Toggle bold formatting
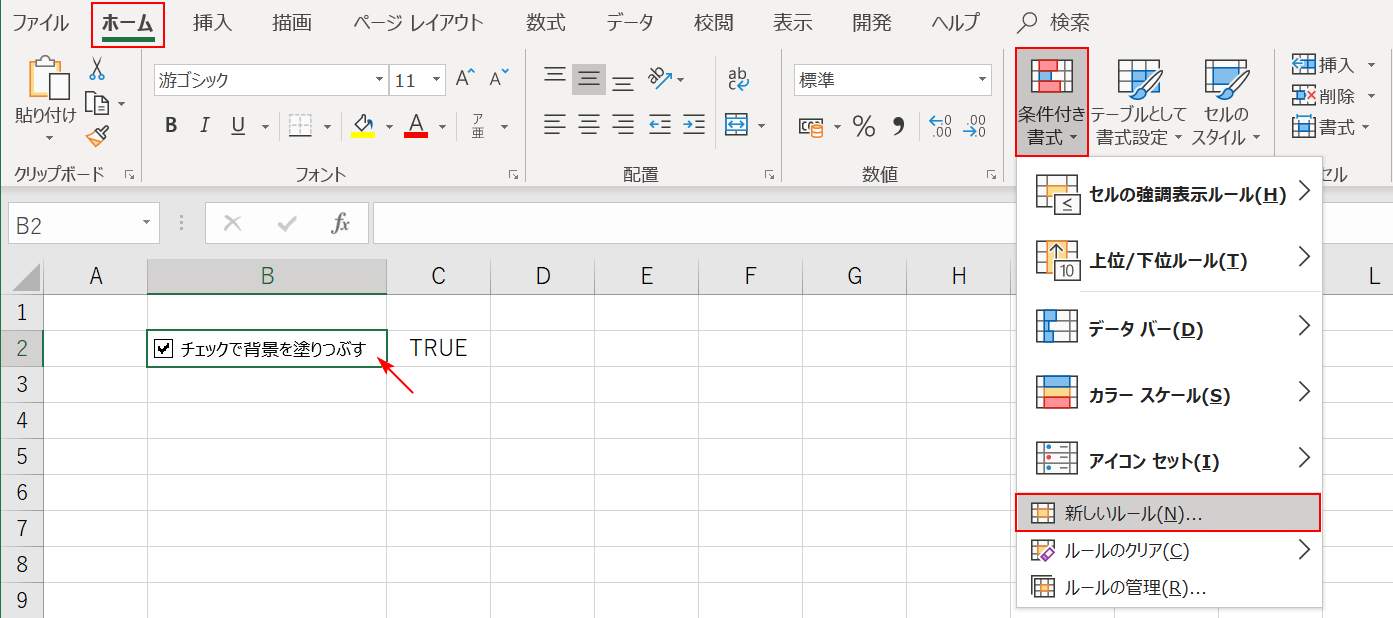 (x=170, y=125)
